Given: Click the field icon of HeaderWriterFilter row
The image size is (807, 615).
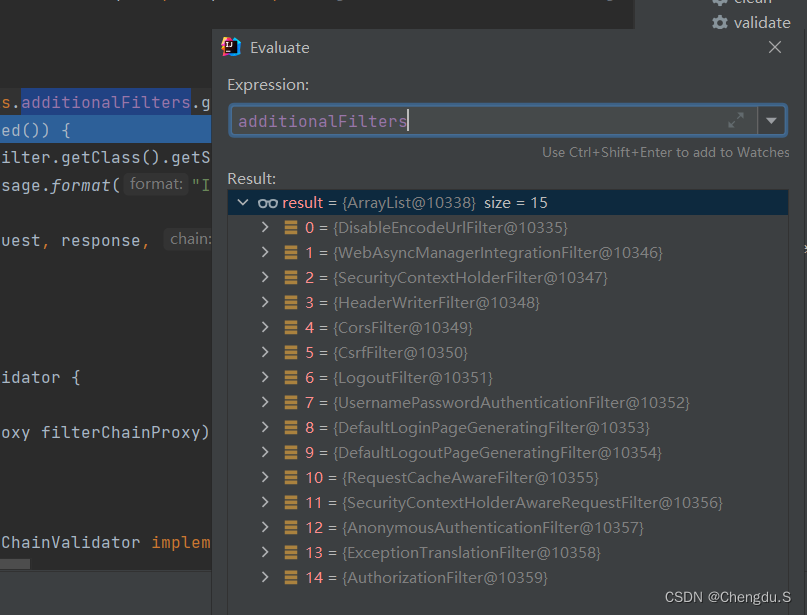Looking at the screenshot, I should (x=291, y=303).
